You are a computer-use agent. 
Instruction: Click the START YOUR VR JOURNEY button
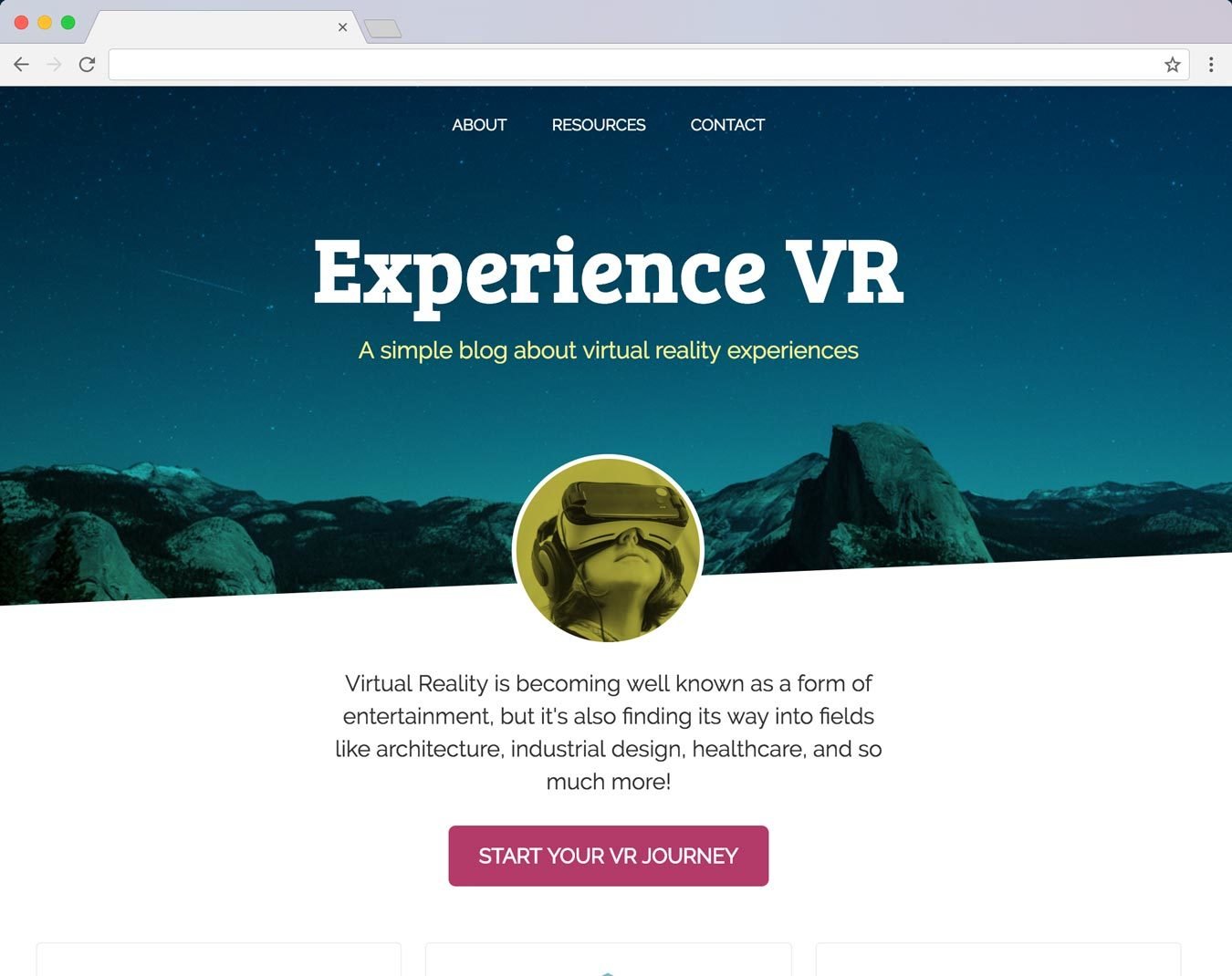point(609,856)
